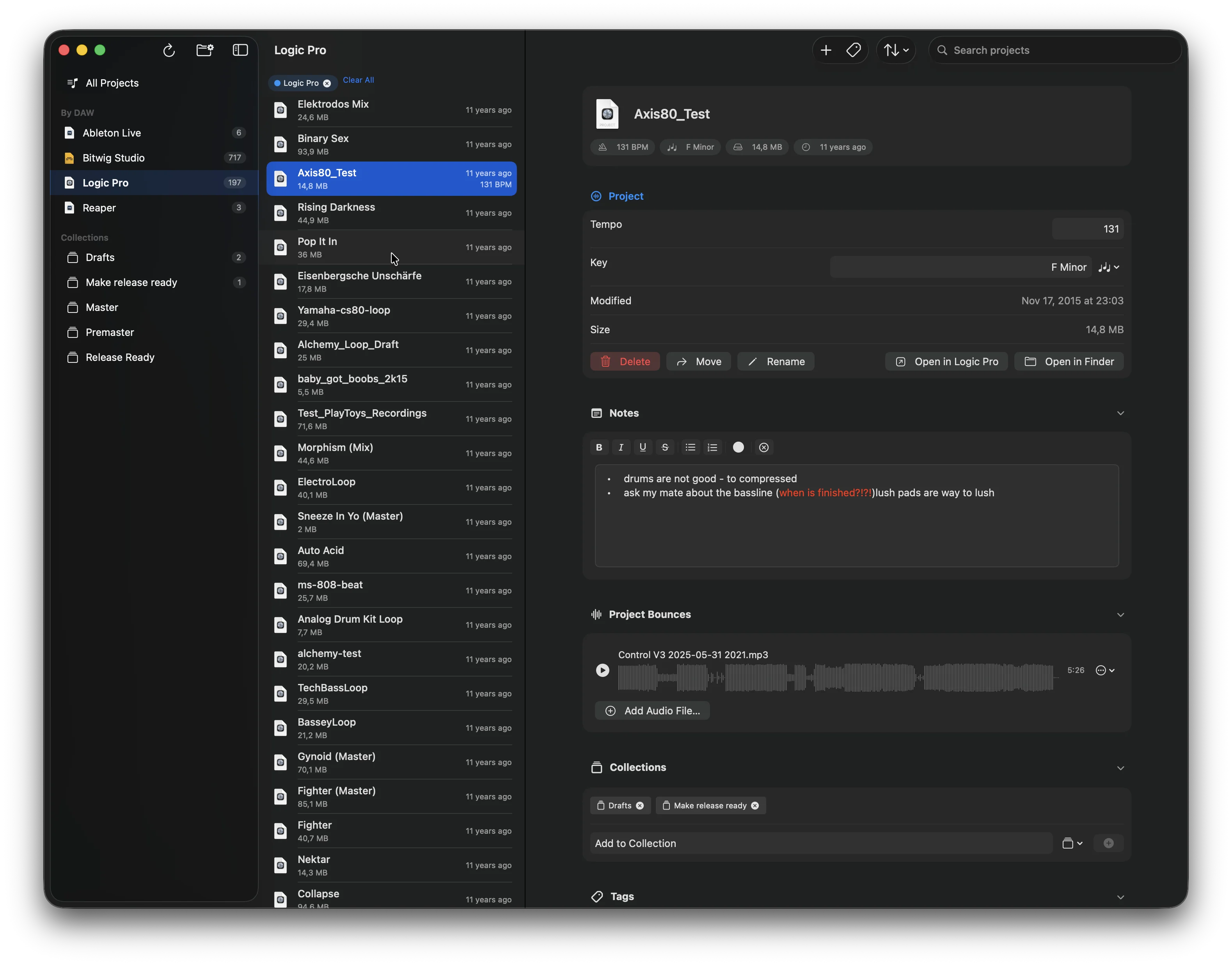Open the Make release ready collection
Screen dimensions: 1232x966
tap(154, 282)
